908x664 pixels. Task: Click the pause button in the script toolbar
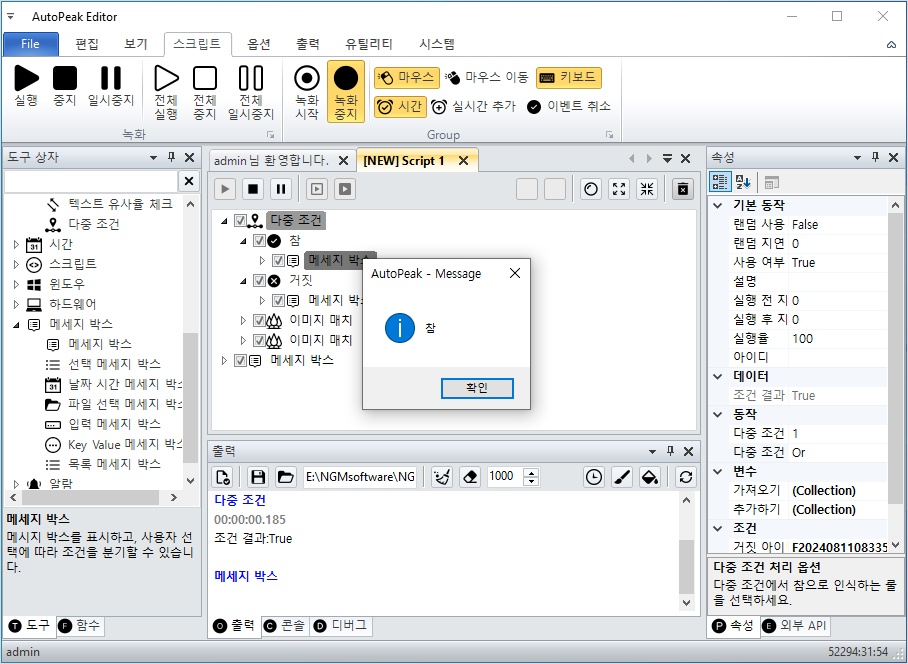coord(281,189)
